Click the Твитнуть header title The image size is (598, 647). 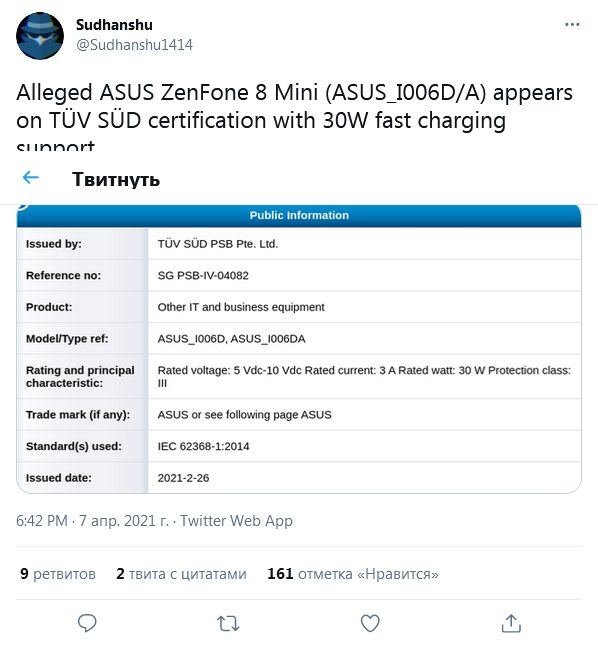[116, 179]
